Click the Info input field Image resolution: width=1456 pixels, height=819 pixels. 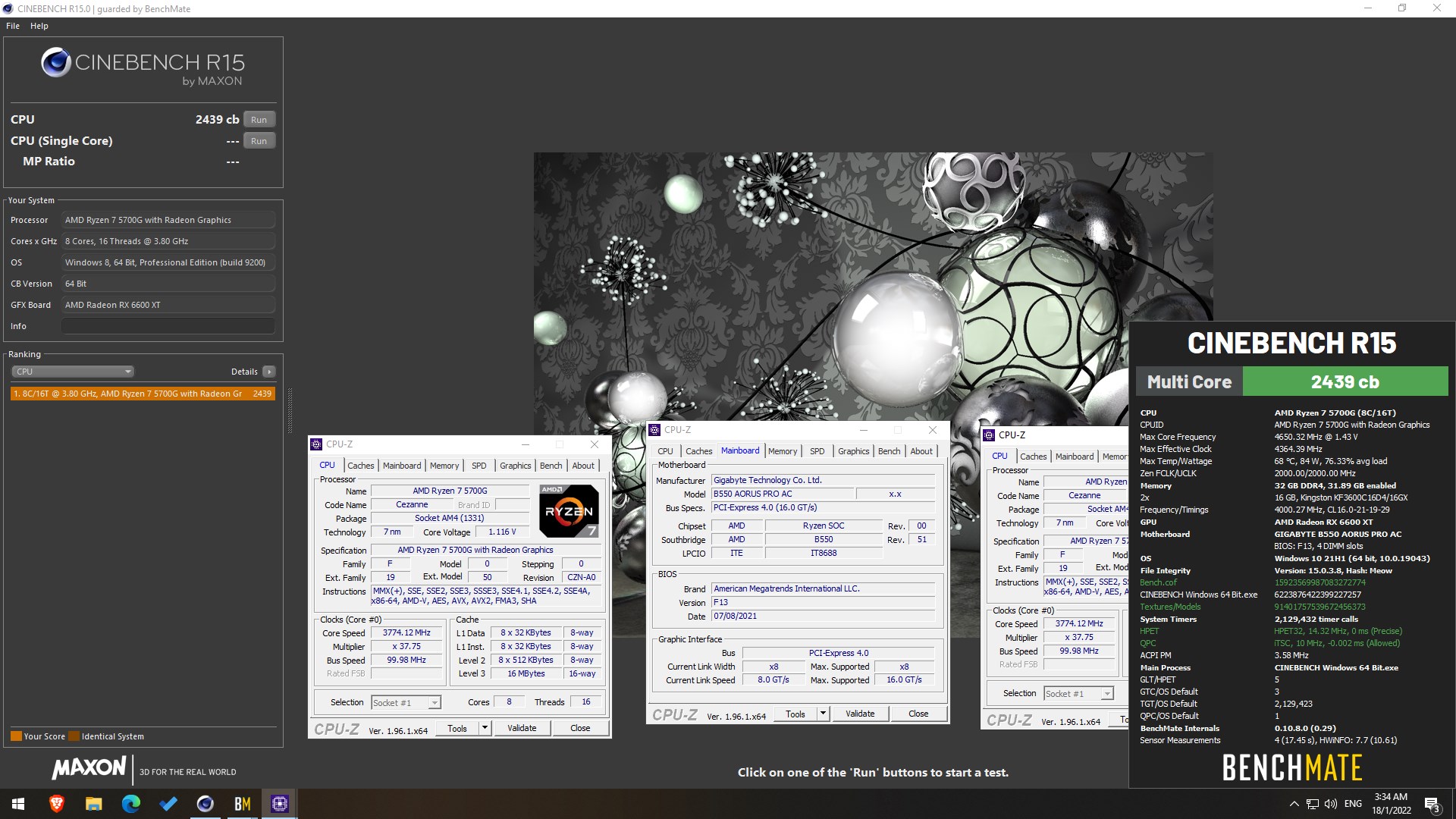click(168, 326)
